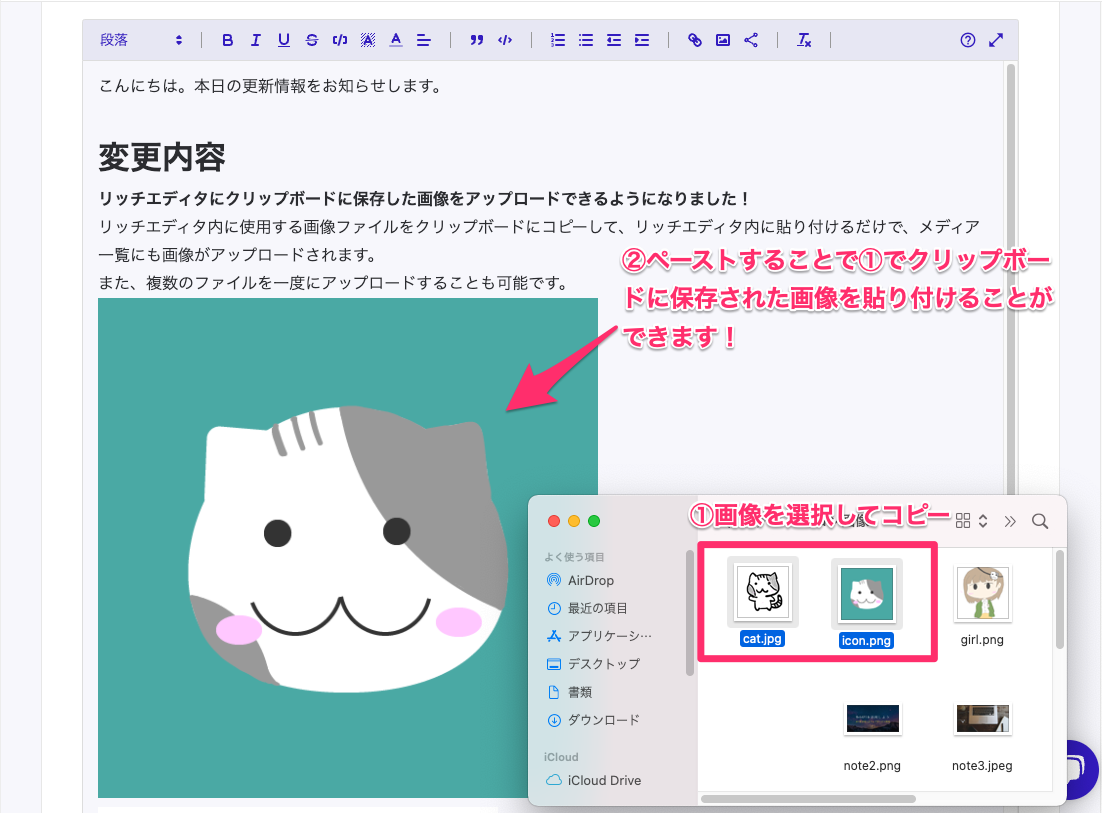Viewport: 1102px width, 813px height.
Task: Apply italic formatting from the toolbar
Action: pos(255,40)
